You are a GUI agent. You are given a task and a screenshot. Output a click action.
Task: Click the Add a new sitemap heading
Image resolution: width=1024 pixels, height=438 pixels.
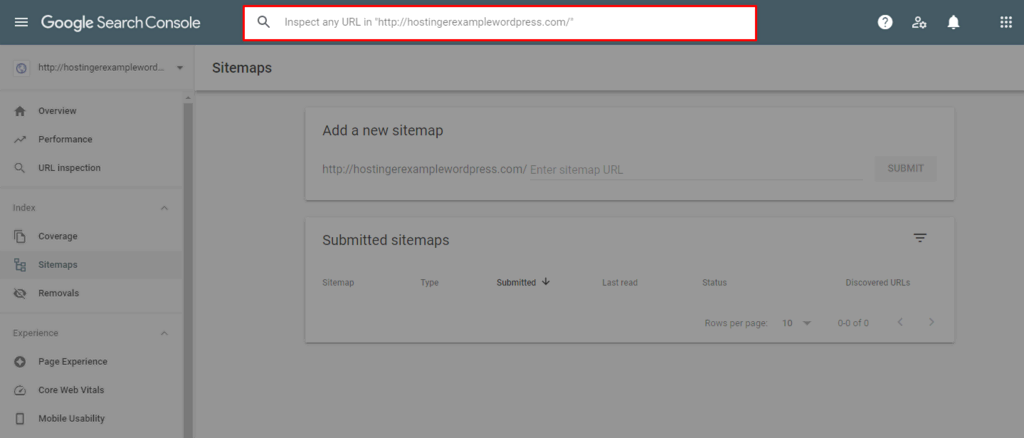tap(383, 131)
